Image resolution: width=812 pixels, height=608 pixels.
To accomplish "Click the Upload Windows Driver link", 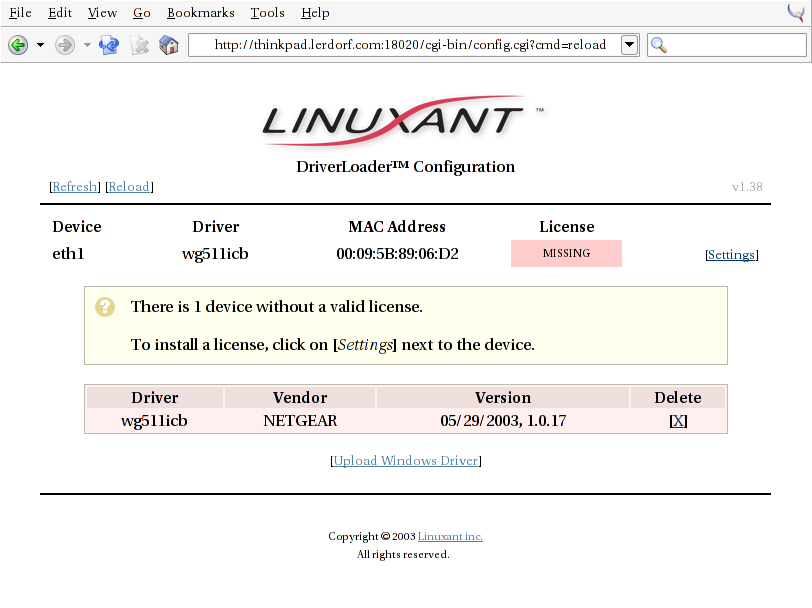I will click(405, 461).
